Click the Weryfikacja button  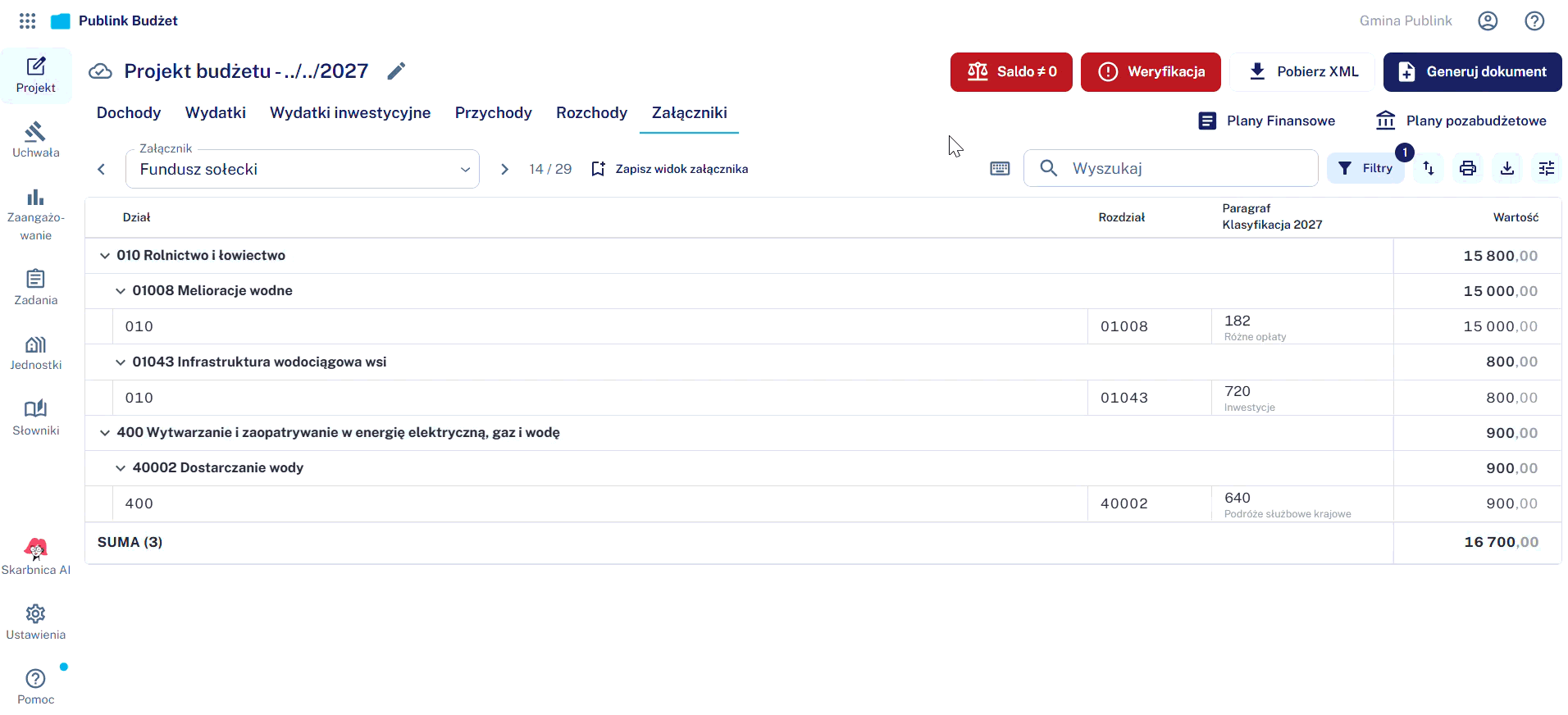pos(1151,72)
